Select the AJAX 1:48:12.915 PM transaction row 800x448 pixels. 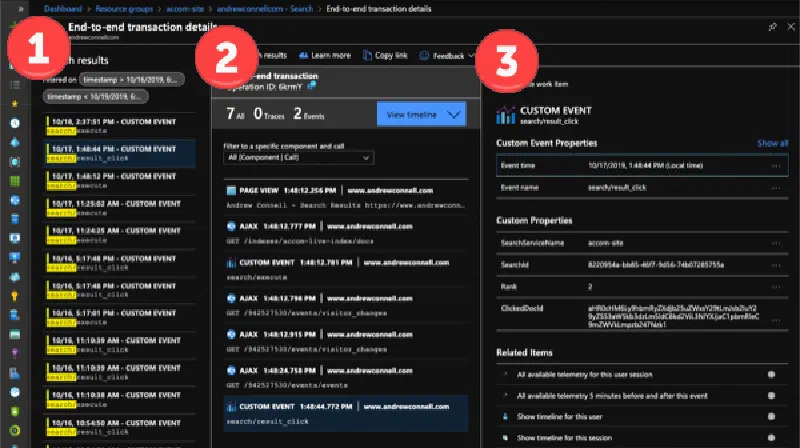(346, 341)
